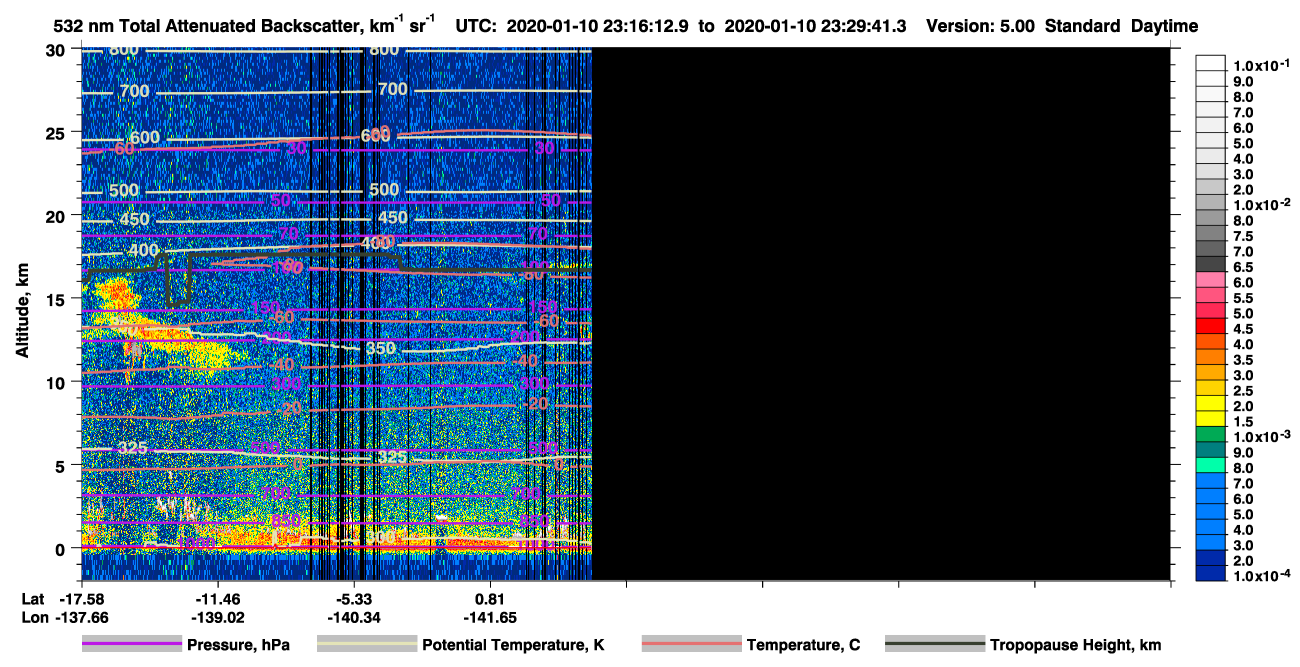Click longitude value '-141.65'
Viewport: 1300px width, 667px height.
coord(490,618)
